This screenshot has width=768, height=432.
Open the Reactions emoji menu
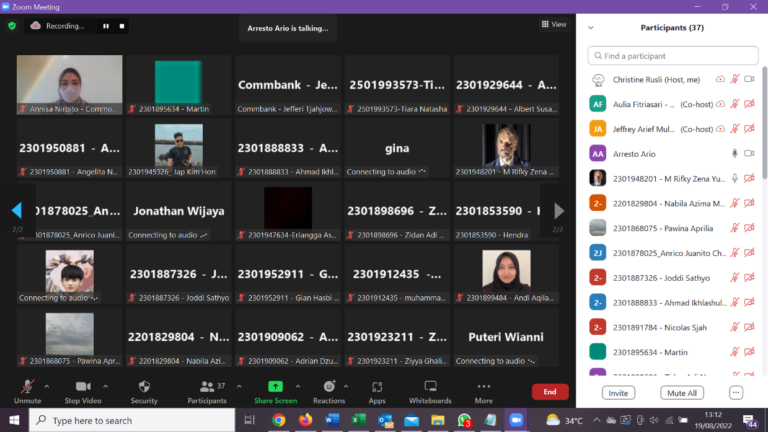coord(329,392)
